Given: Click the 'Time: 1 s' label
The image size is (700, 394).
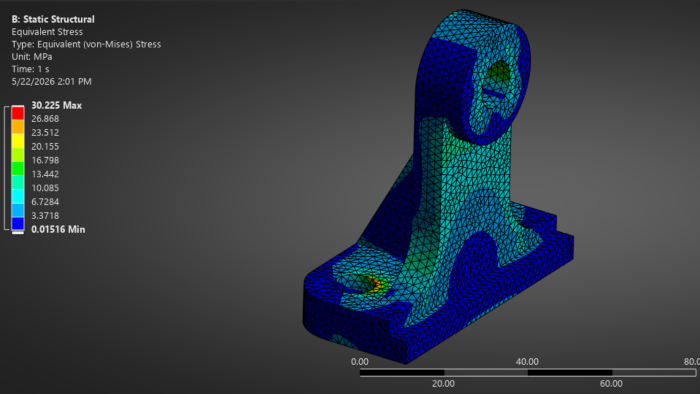Looking at the screenshot, I should (x=30, y=69).
